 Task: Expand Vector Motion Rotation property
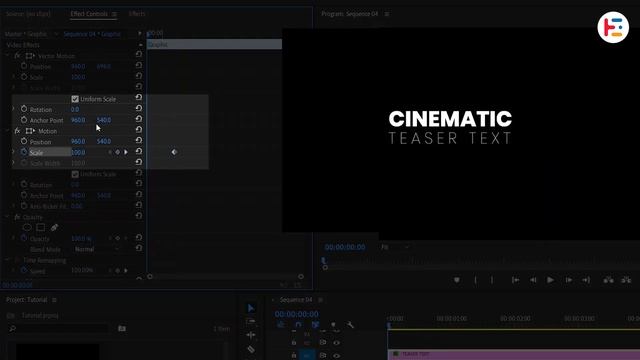(x=13, y=109)
